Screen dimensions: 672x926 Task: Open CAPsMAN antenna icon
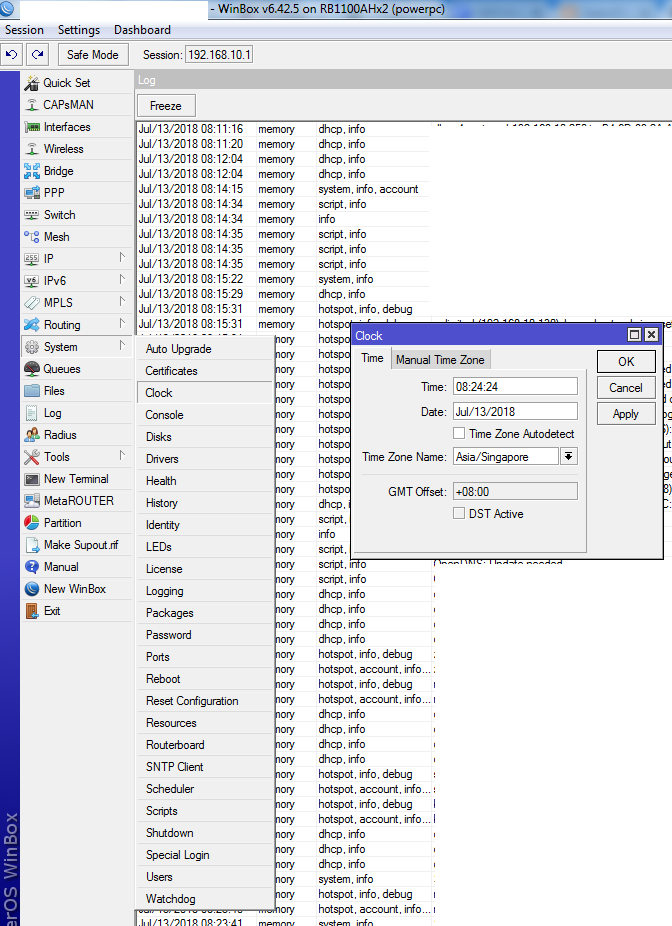click(x=31, y=105)
